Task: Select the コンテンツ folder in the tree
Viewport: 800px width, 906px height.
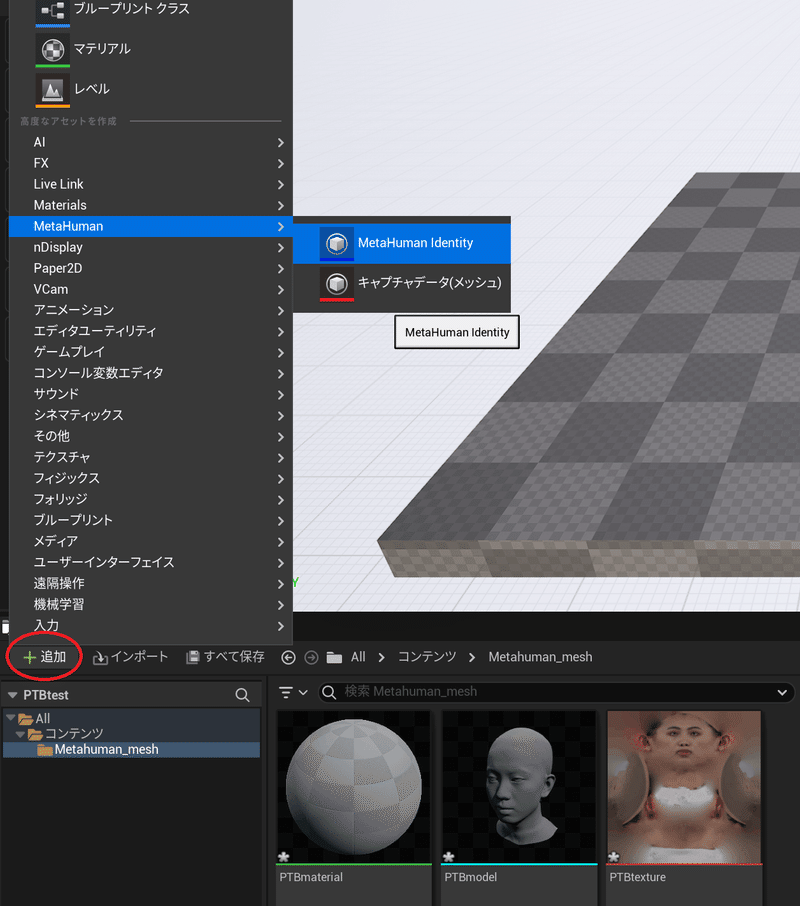Action: click(x=132, y=734)
